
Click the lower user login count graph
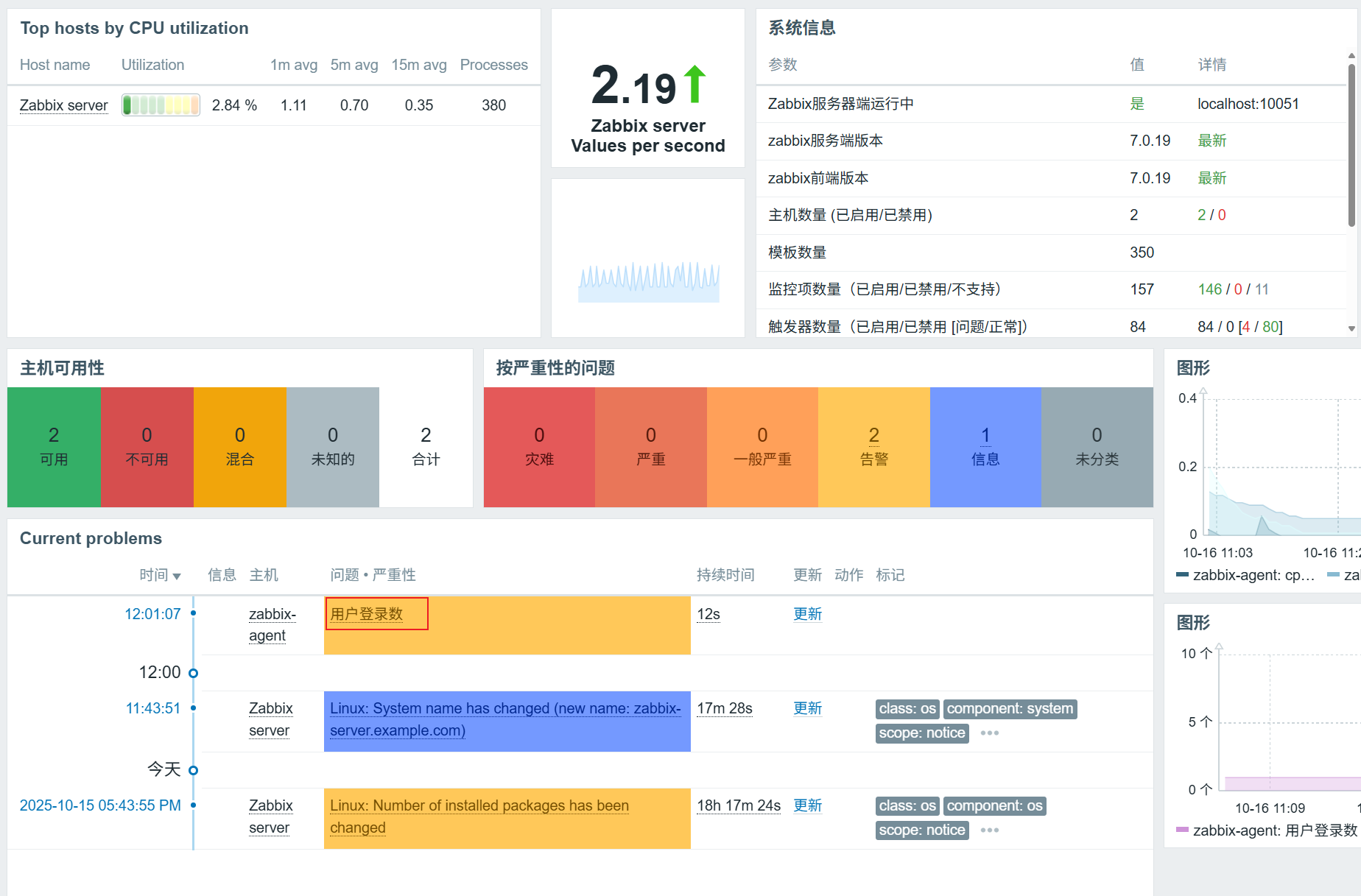pos(1289,722)
